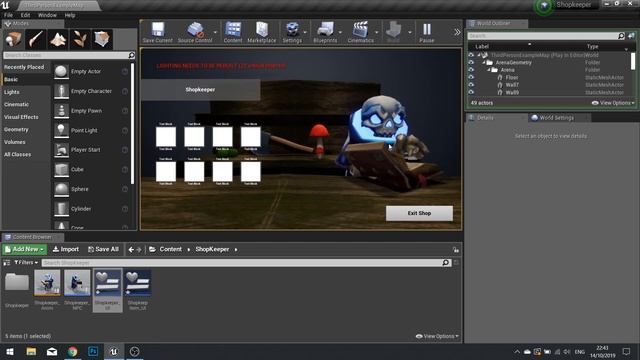Image resolution: width=640 pixels, height=360 pixels.
Task: Select the Content Browser tab
Action: coord(32,237)
